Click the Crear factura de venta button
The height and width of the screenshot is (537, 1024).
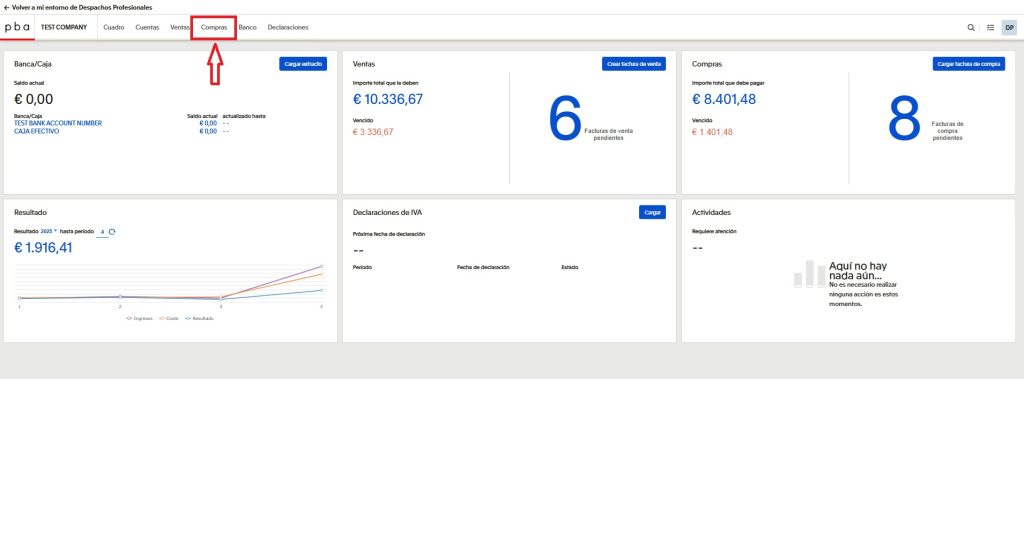(x=634, y=63)
